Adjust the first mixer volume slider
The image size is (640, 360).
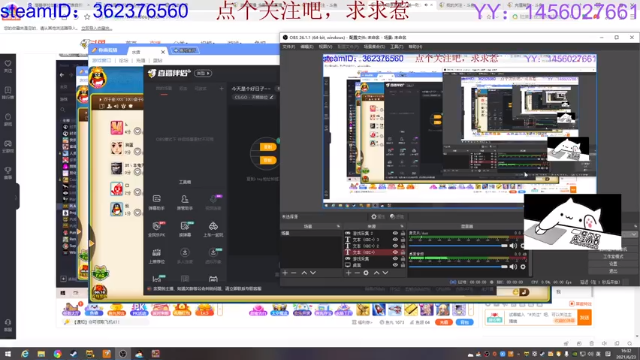pyautogui.click(x=458, y=246)
